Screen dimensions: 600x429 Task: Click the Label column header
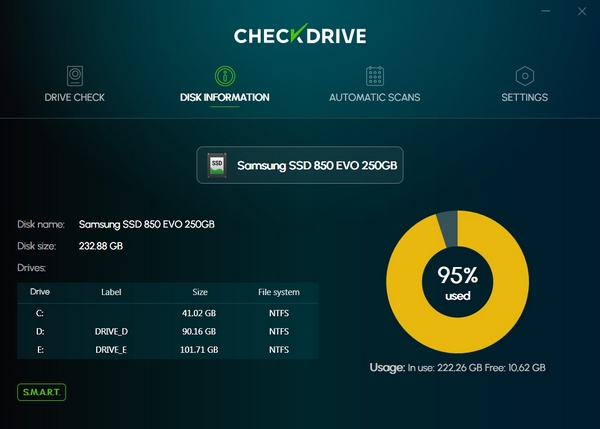click(111, 292)
